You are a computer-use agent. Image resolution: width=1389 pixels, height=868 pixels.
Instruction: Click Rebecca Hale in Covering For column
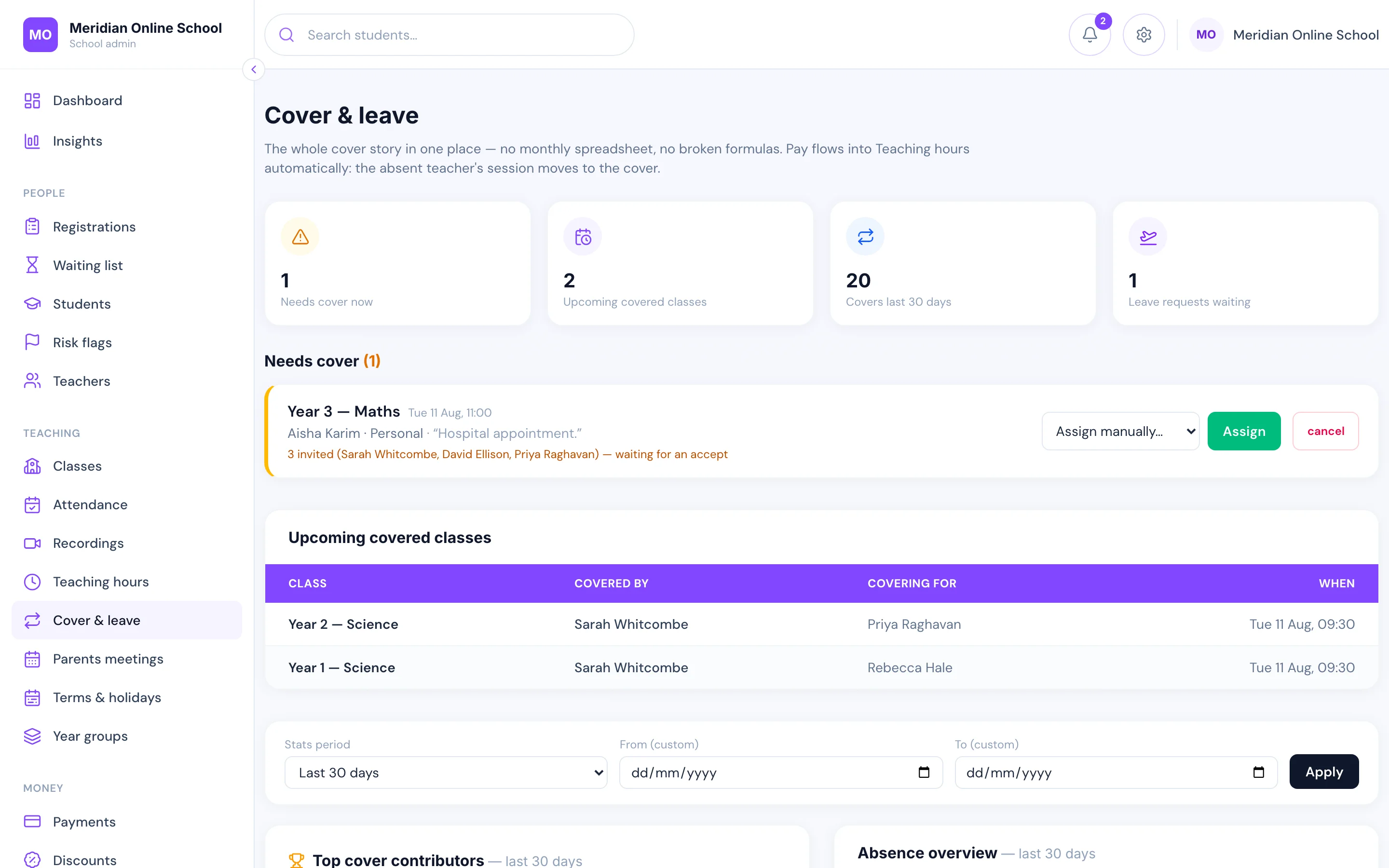(x=910, y=668)
